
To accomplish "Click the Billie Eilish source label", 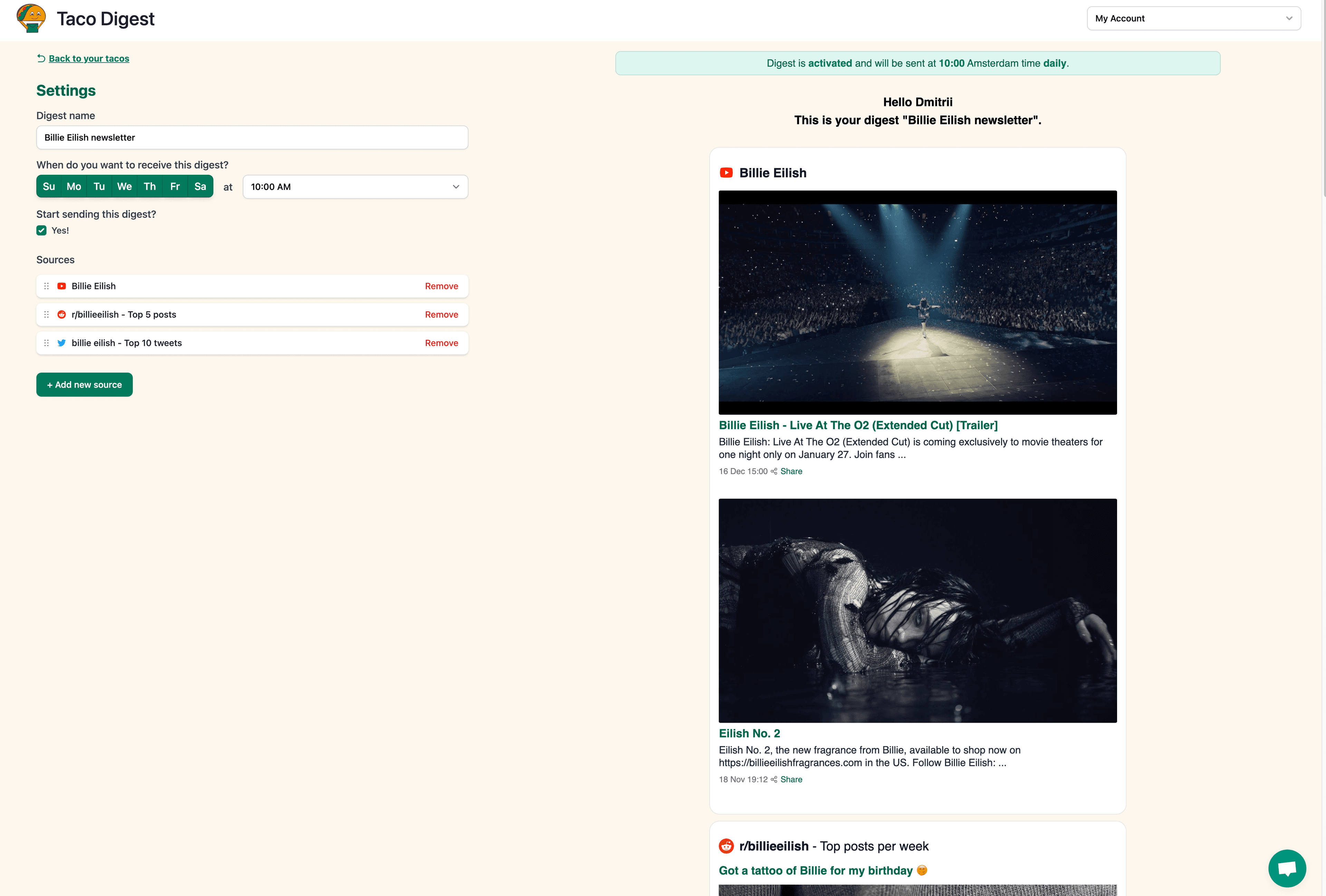I will point(94,286).
